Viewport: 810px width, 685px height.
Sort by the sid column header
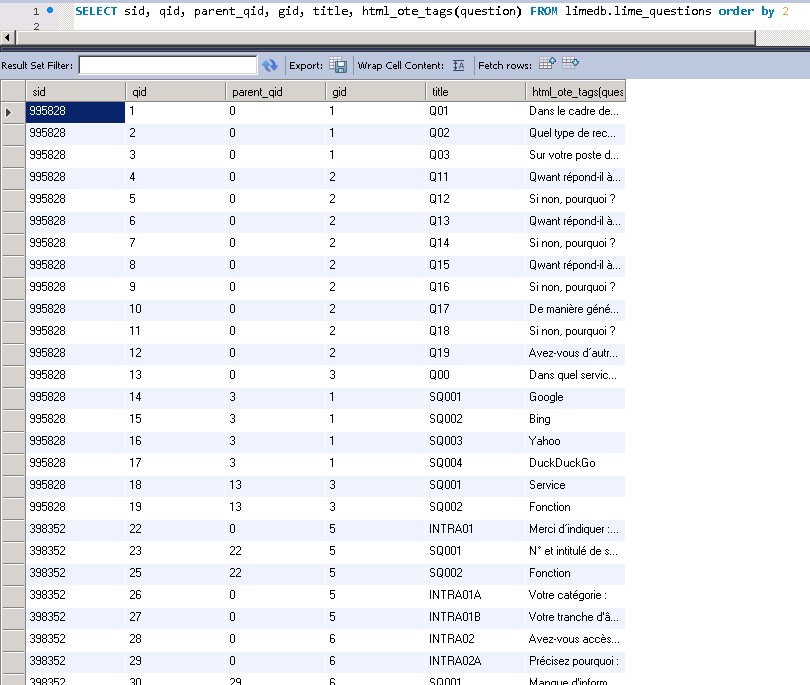point(75,91)
